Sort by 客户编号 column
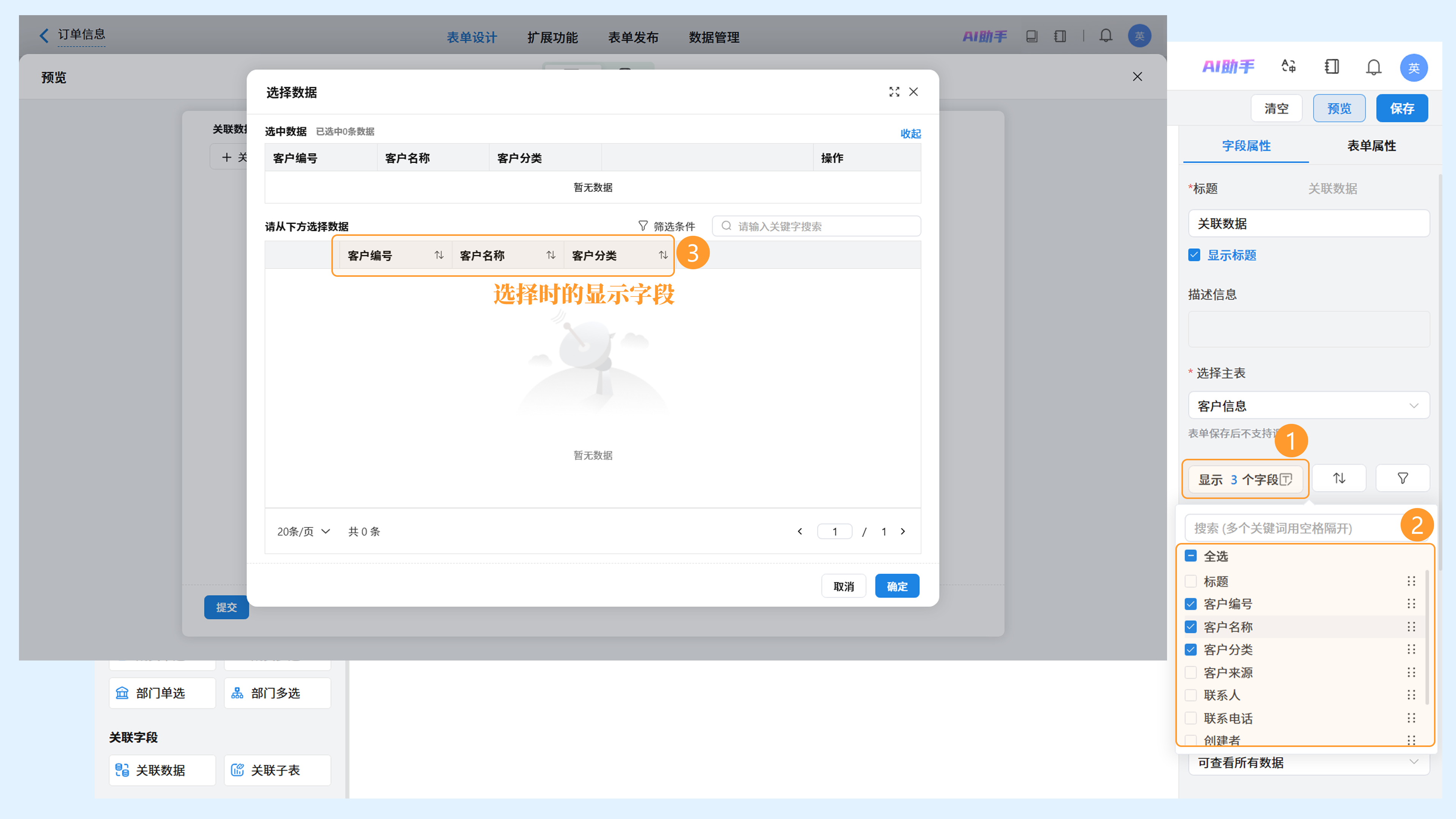This screenshot has height=819, width=1456. (439, 256)
